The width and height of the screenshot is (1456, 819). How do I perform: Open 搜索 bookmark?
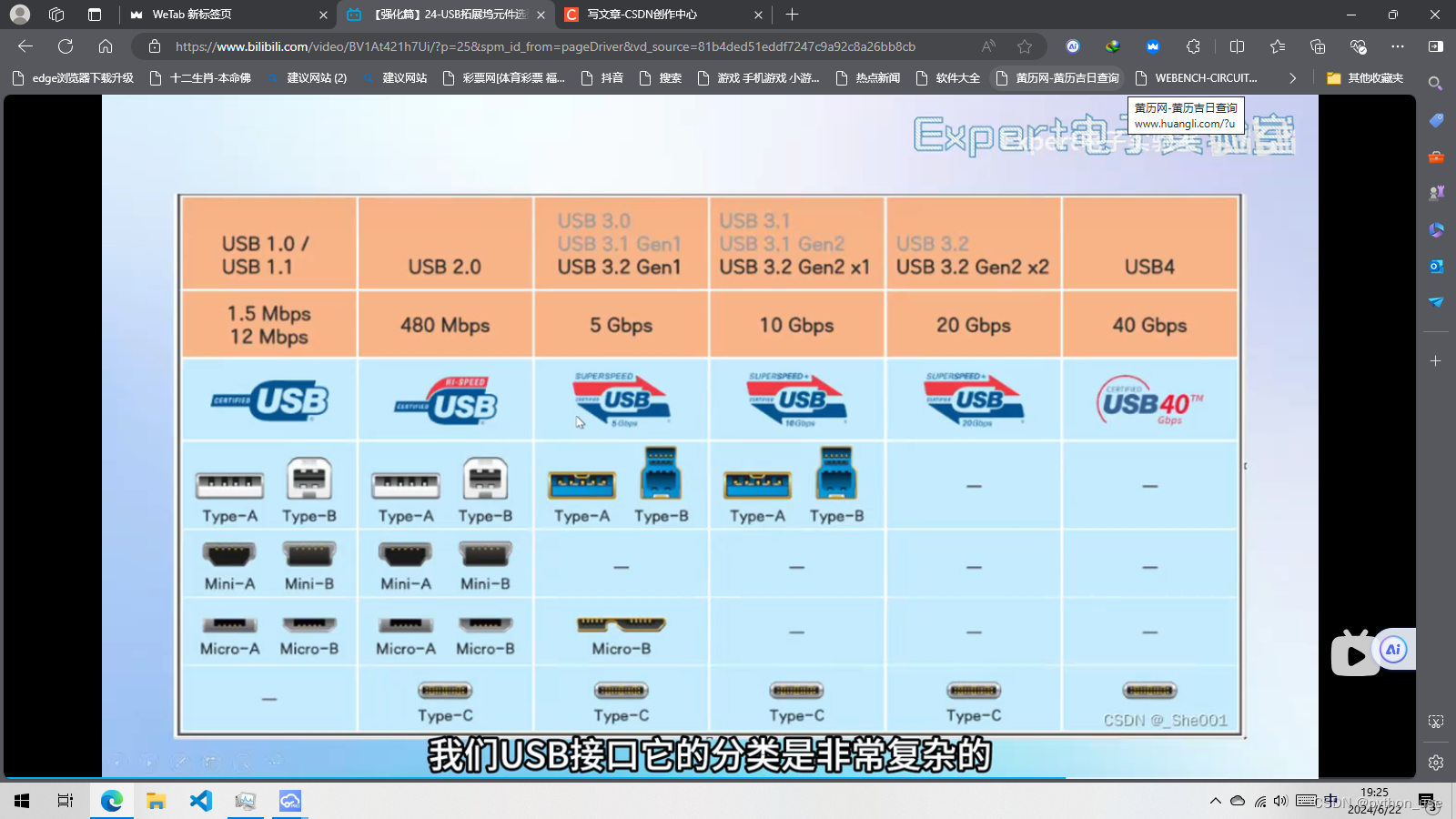[660, 78]
